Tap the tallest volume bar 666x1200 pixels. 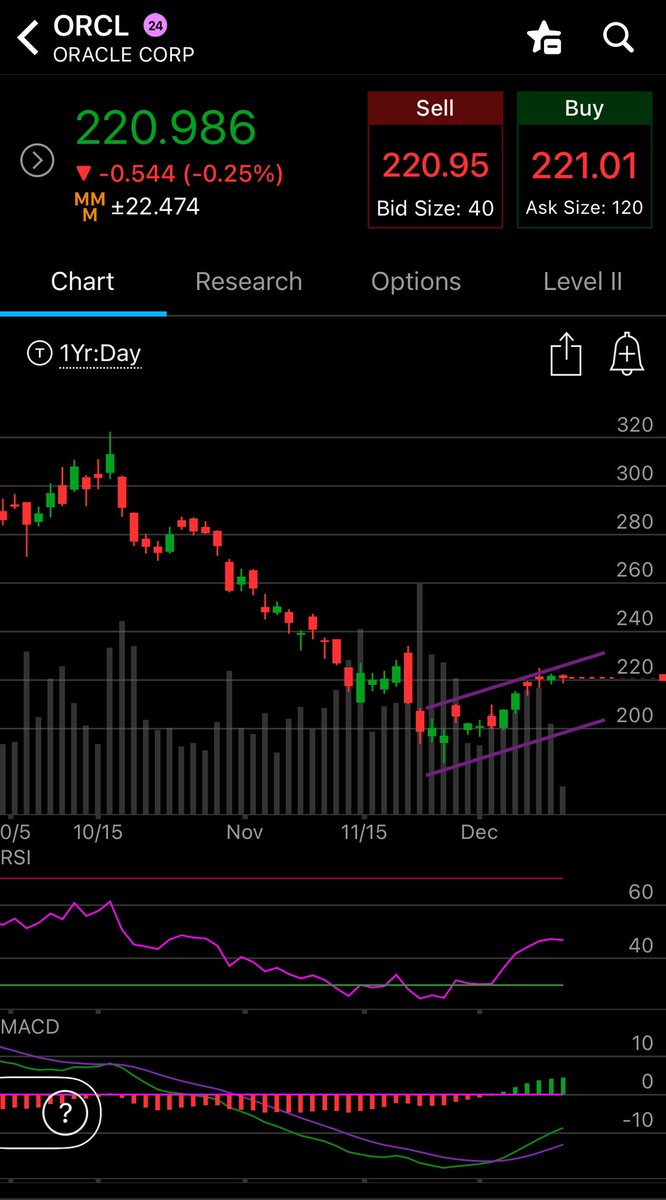coord(419,698)
